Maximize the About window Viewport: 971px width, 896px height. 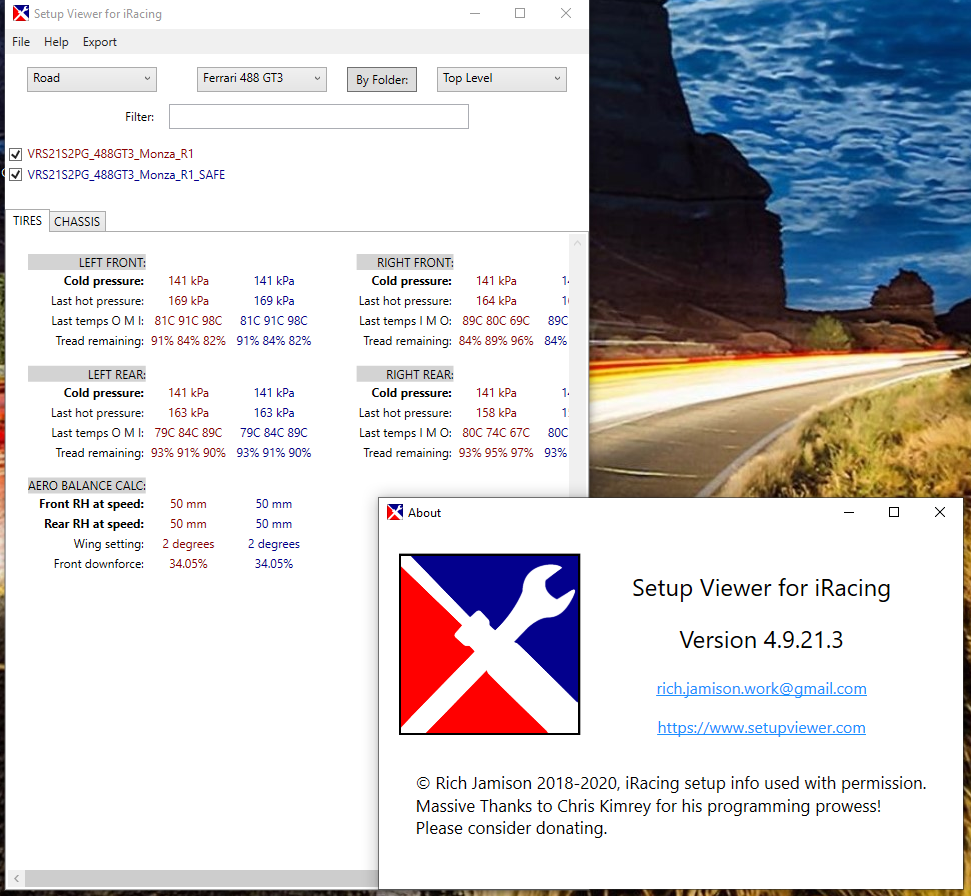click(894, 512)
